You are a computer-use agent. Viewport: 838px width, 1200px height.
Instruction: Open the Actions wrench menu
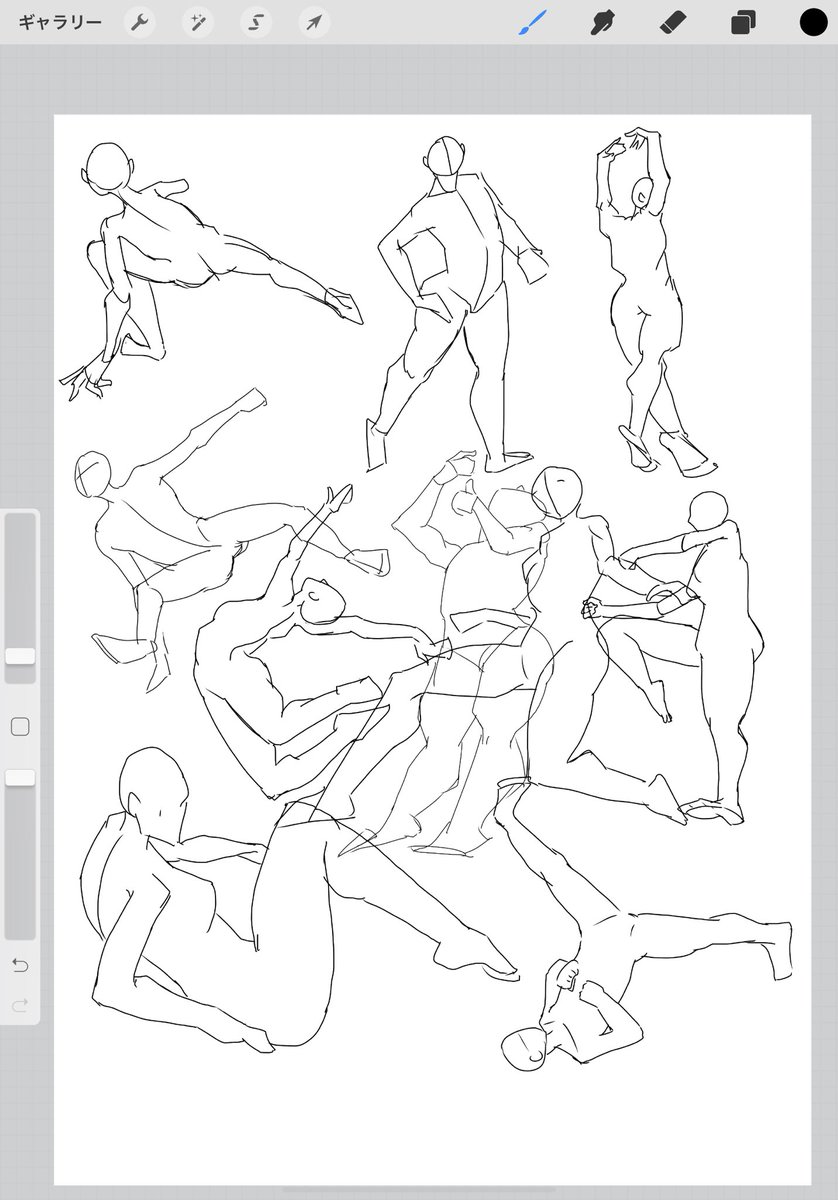click(x=139, y=22)
